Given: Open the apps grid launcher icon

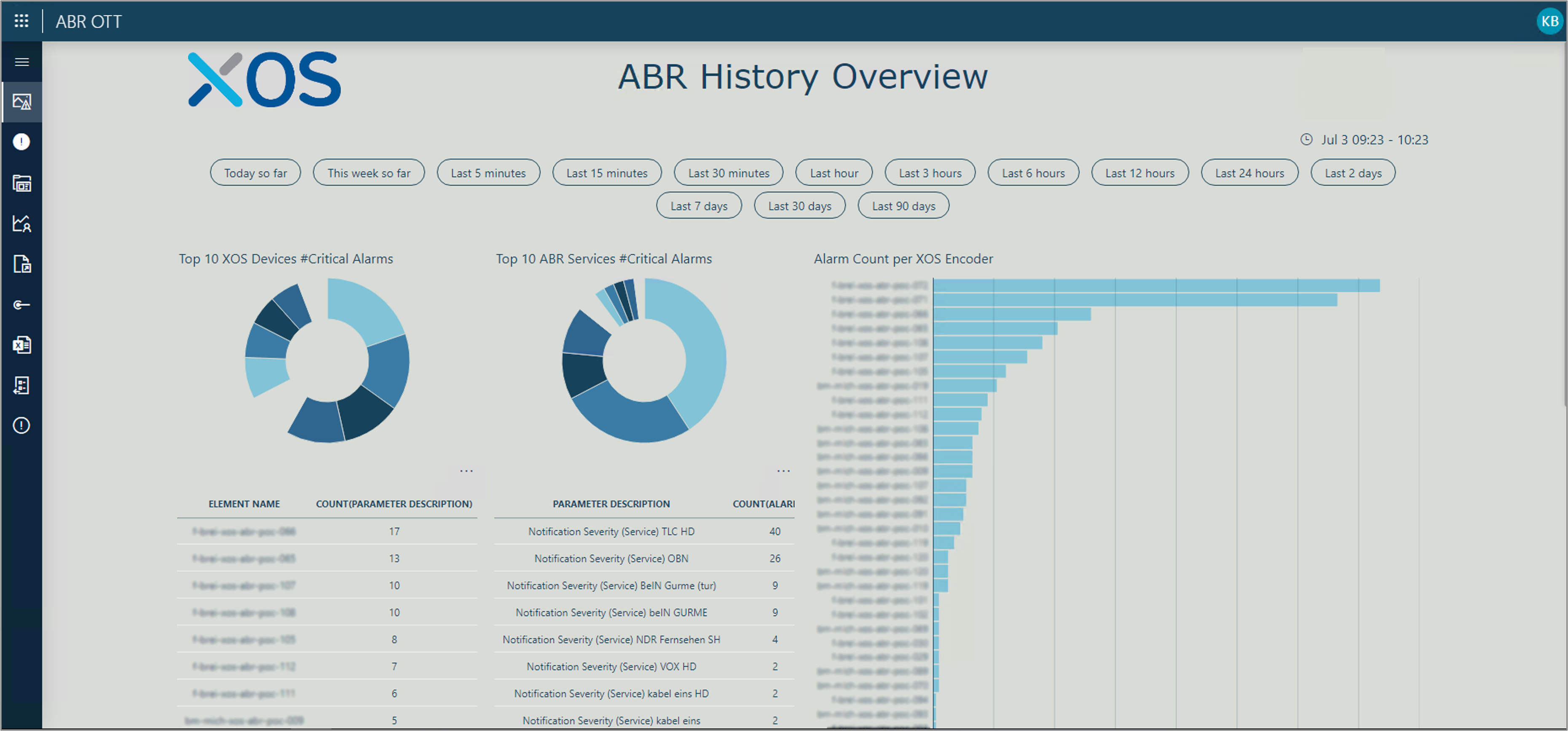Looking at the screenshot, I should [21, 21].
